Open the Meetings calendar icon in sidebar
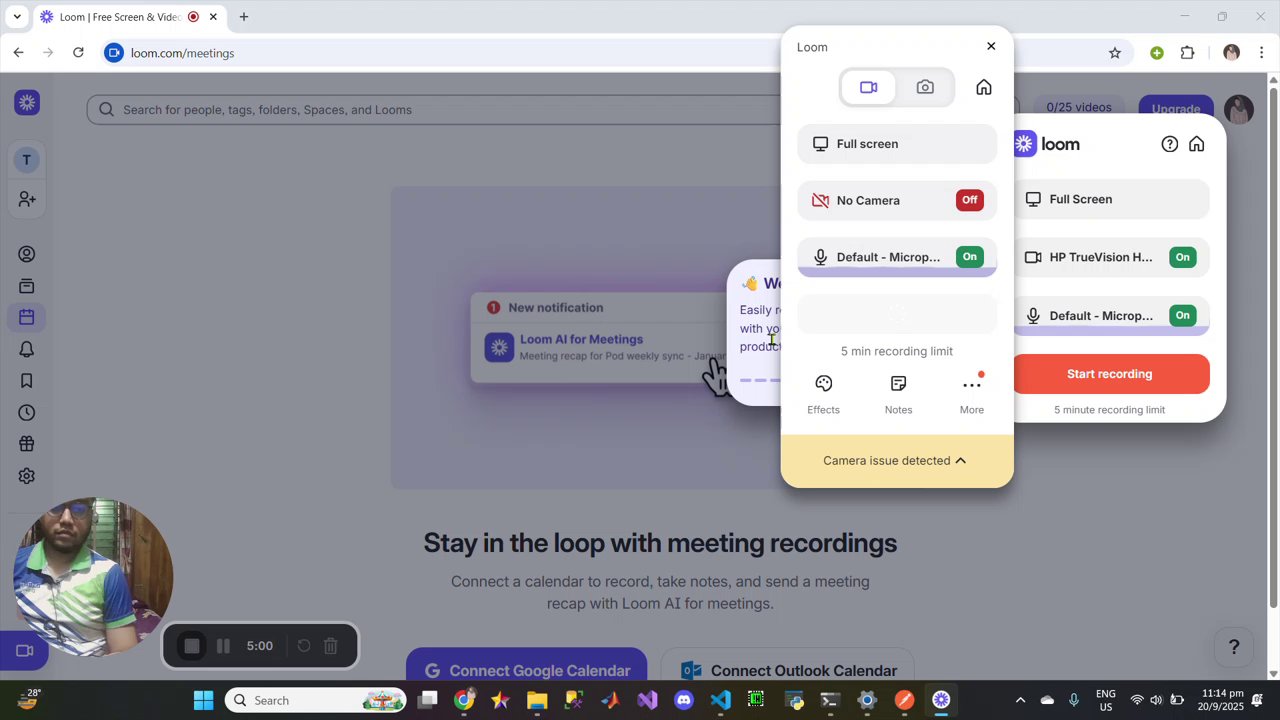The image size is (1280, 720). (x=27, y=317)
